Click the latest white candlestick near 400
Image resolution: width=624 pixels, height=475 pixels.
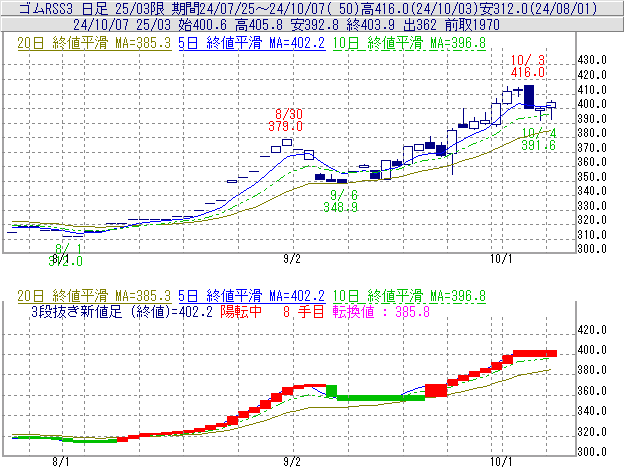coord(551,105)
